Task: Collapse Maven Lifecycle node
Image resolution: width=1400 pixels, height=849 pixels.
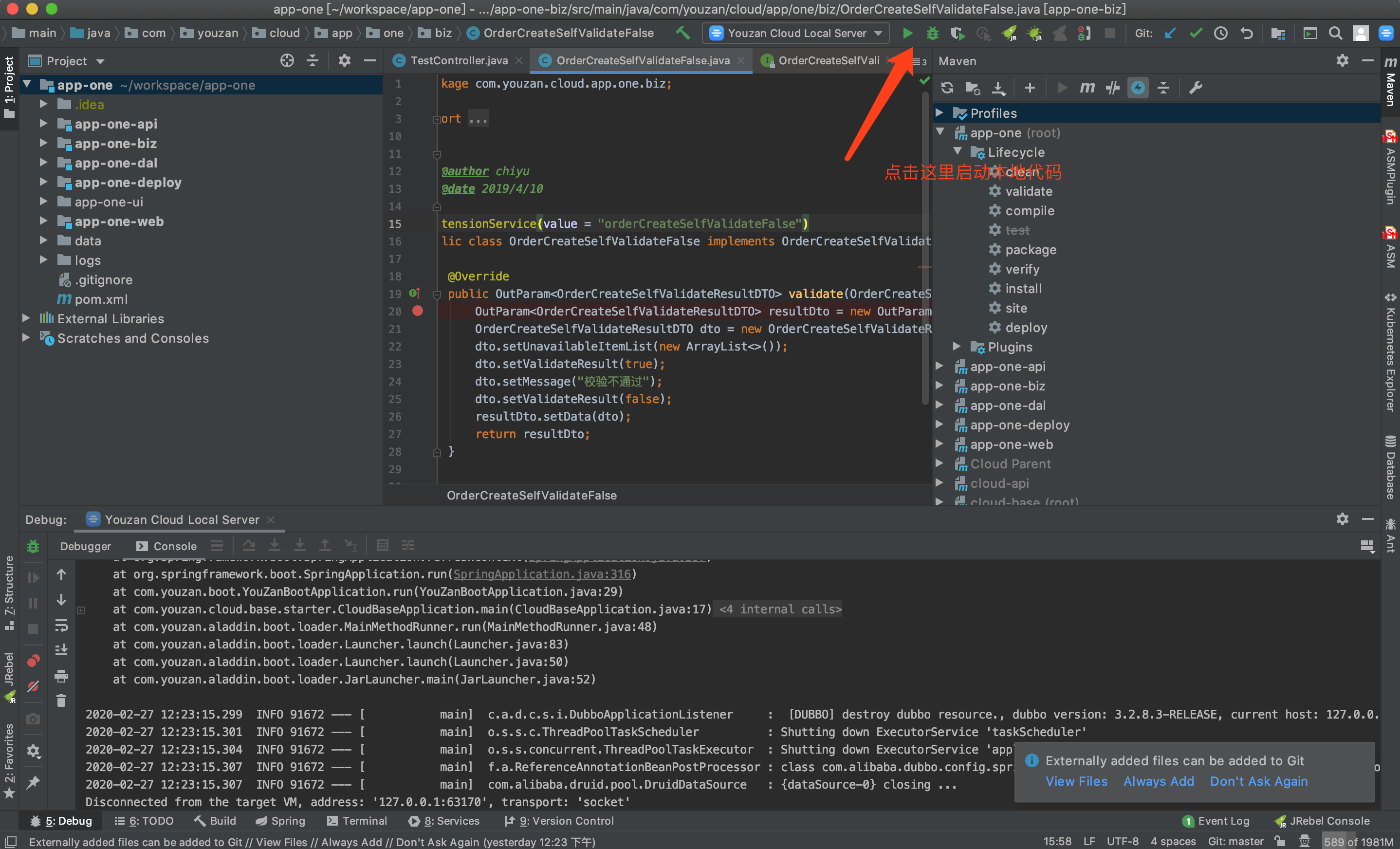Action: 958,151
